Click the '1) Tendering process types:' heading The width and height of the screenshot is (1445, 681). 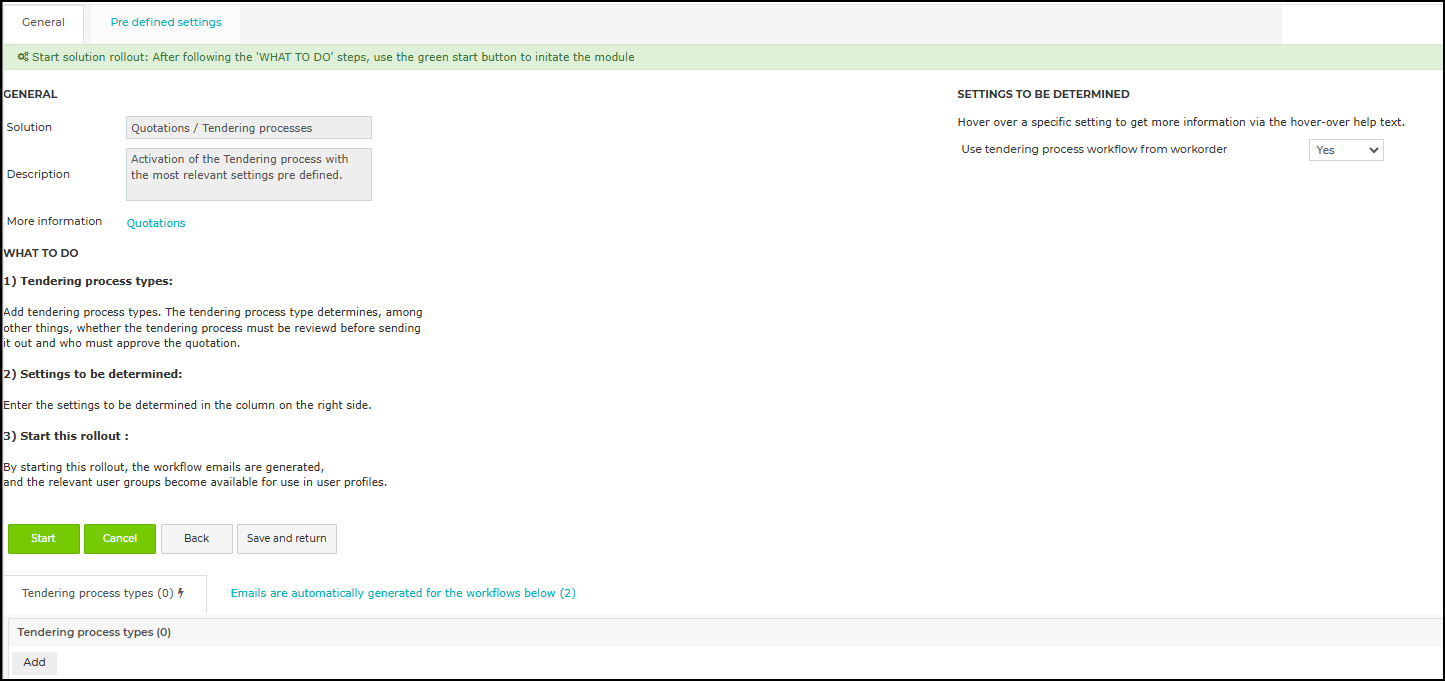coord(88,281)
